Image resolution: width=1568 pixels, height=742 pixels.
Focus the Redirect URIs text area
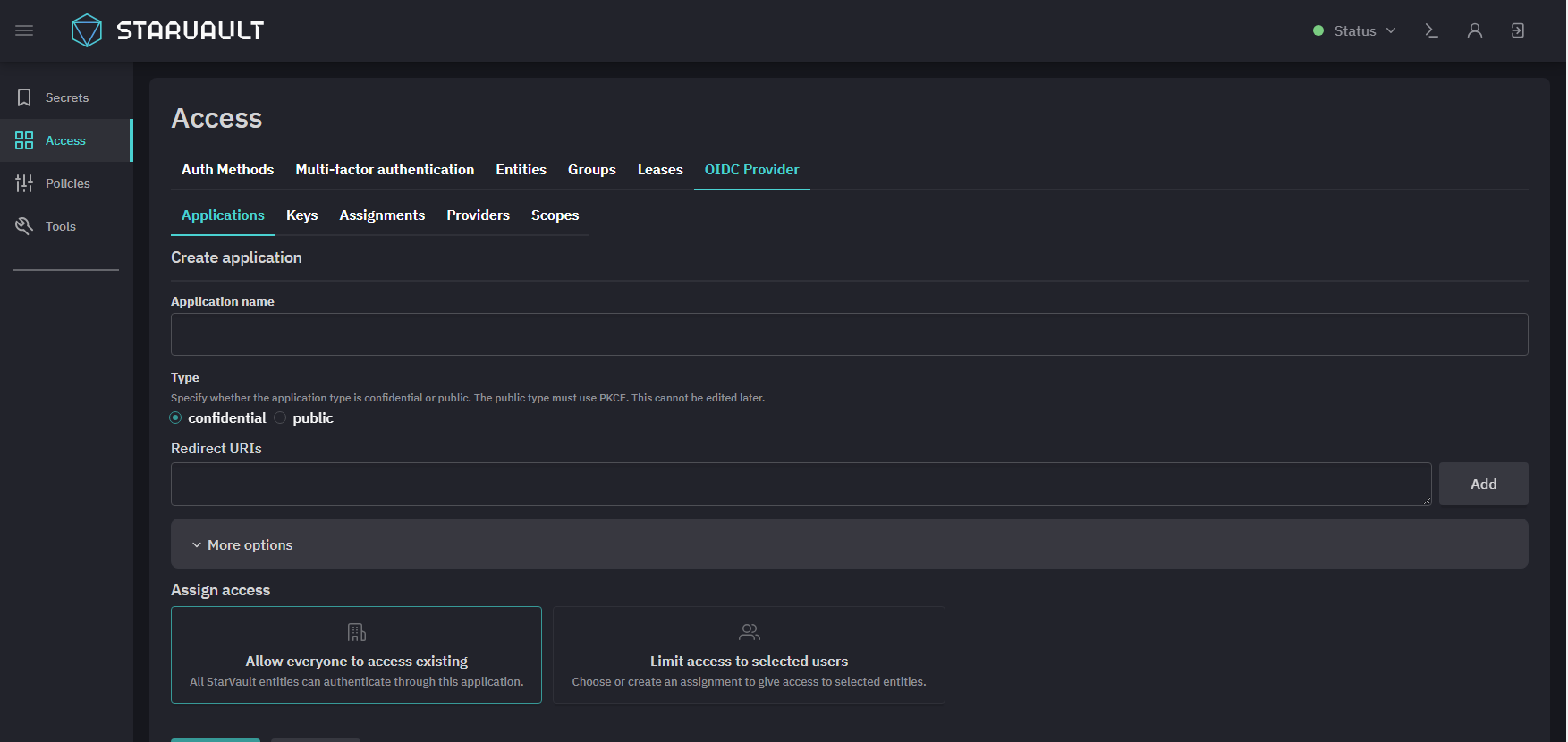[x=801, y=484]
